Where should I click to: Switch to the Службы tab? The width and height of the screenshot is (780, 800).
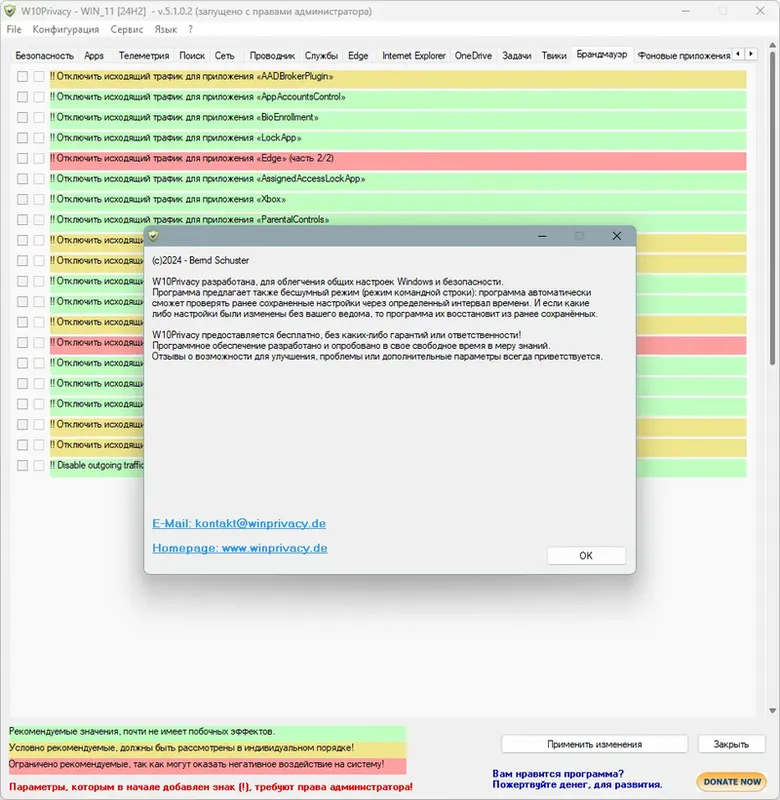[321, 56]
